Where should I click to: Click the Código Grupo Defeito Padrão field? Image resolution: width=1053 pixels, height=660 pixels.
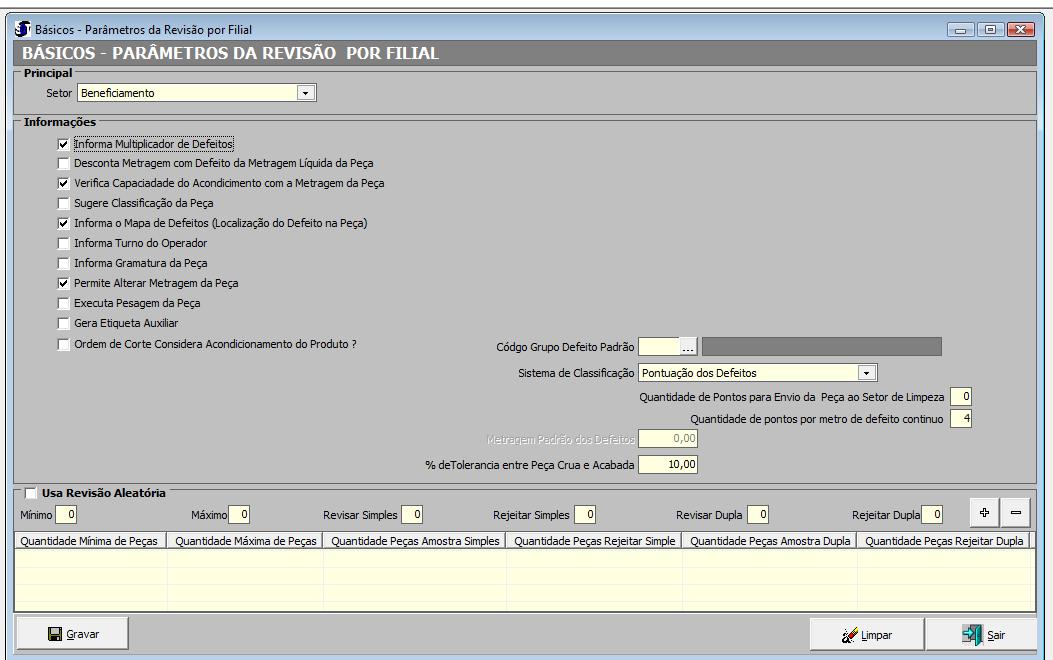tap(658, 347)
